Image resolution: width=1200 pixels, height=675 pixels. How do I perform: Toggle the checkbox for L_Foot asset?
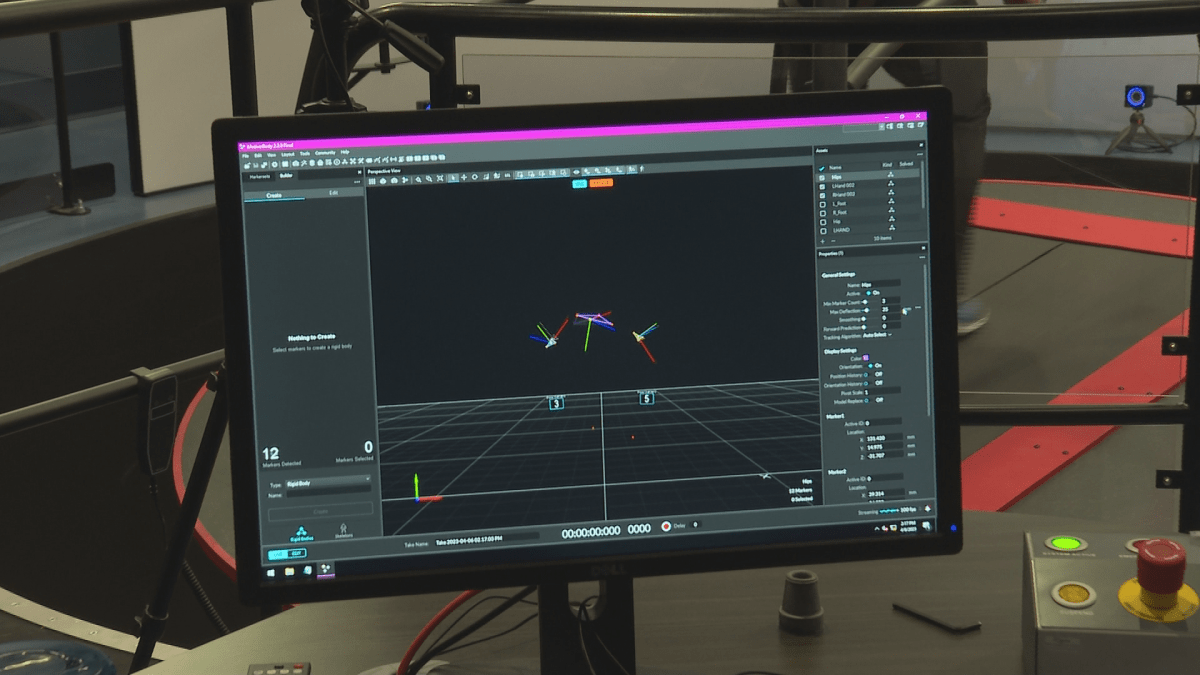point(822,203)
